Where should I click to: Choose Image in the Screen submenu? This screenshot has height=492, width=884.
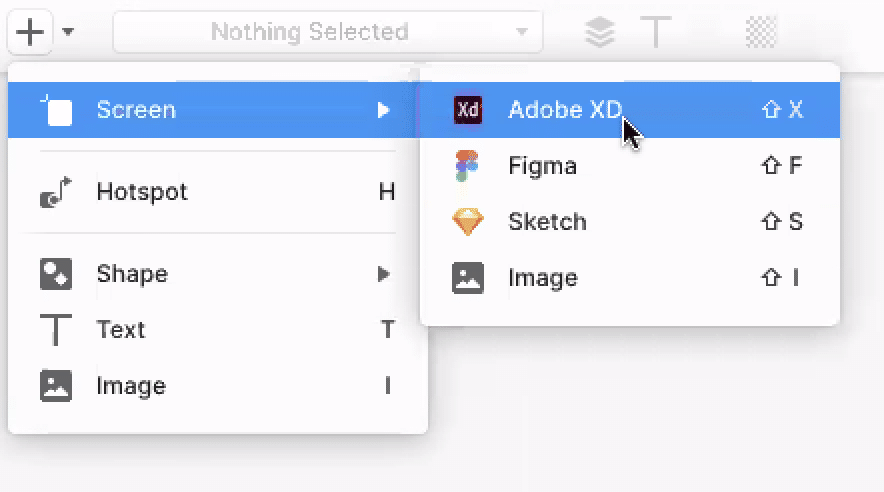click(542, 278)
